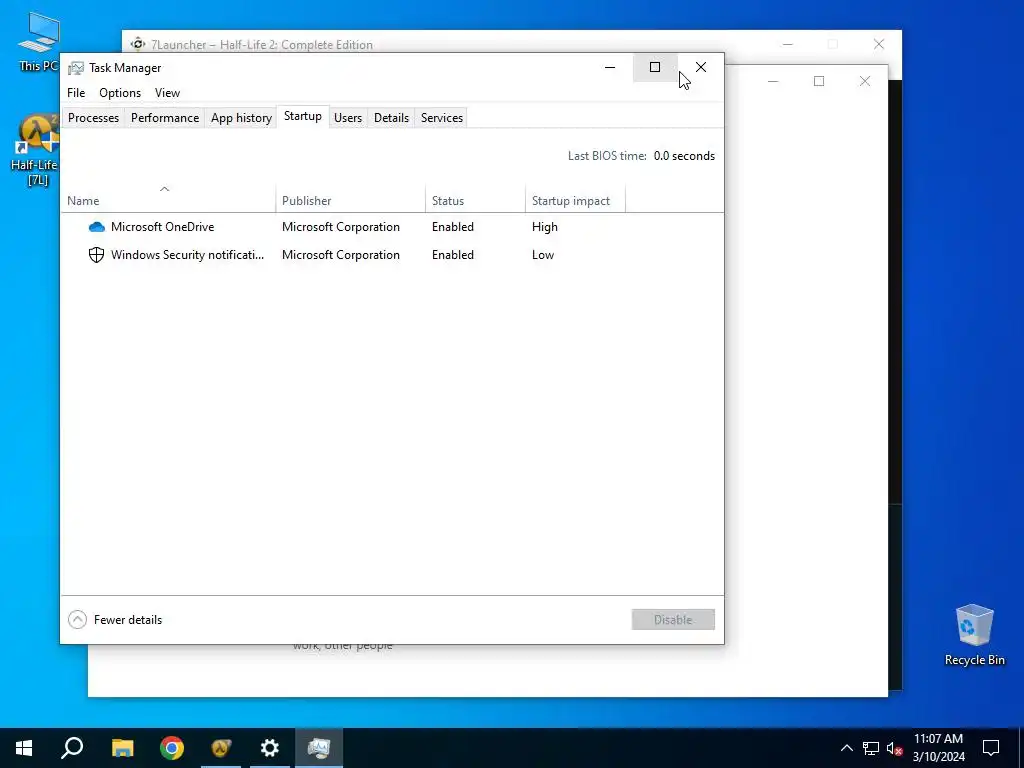Click the Task Manager title bar icon

click(76, 68)
